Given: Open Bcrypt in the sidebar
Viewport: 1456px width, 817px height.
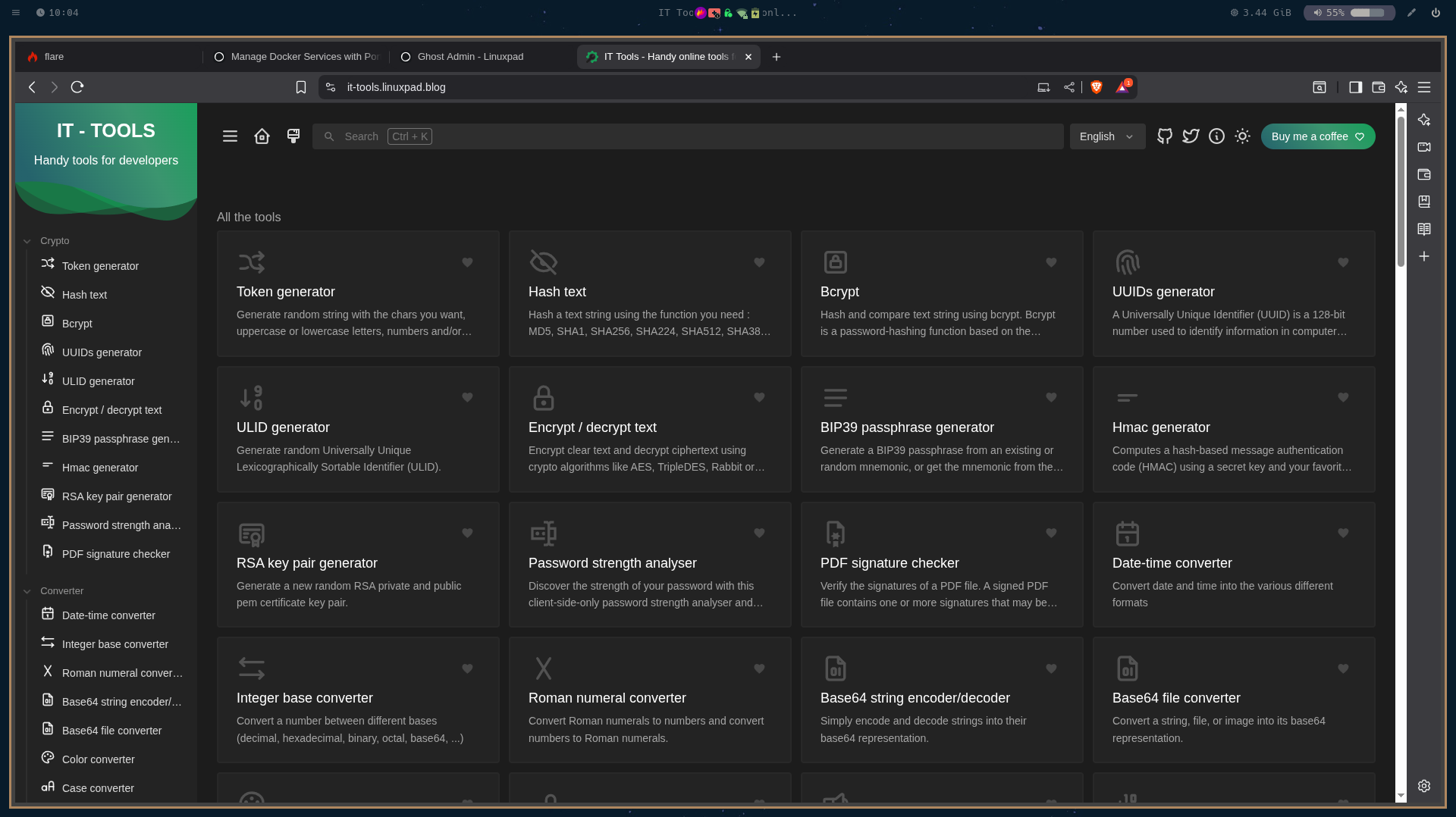Looking at the screenshot, I should (x=77, y=324).
